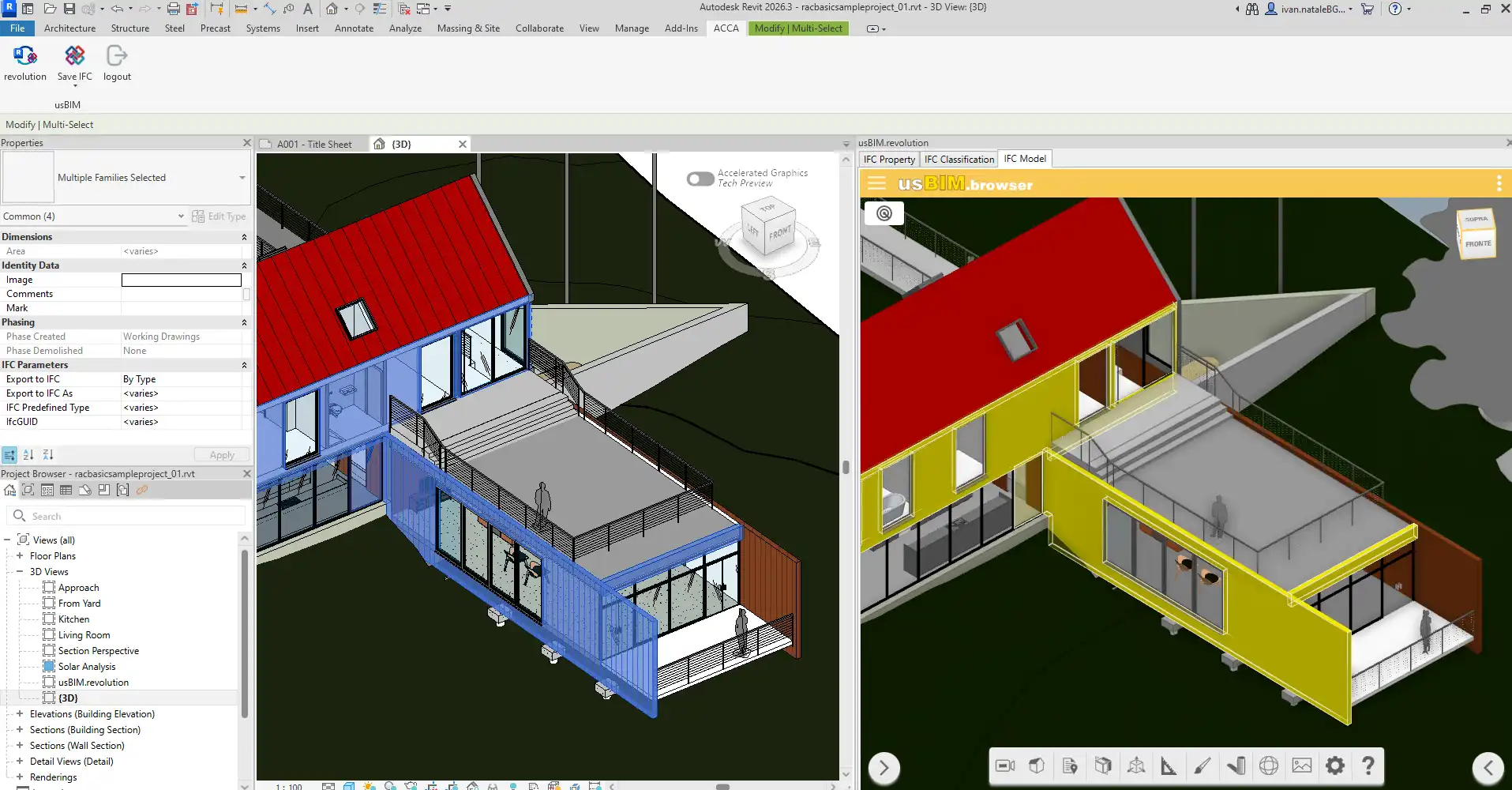Screen dimensions: 1512x790
Task: Select the measure triangle ruler tool
Action: click(x=1168, y=766)
